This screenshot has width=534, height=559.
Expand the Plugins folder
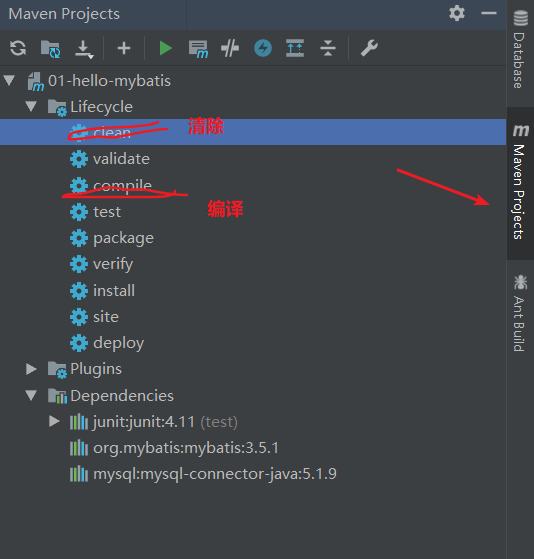31,369
